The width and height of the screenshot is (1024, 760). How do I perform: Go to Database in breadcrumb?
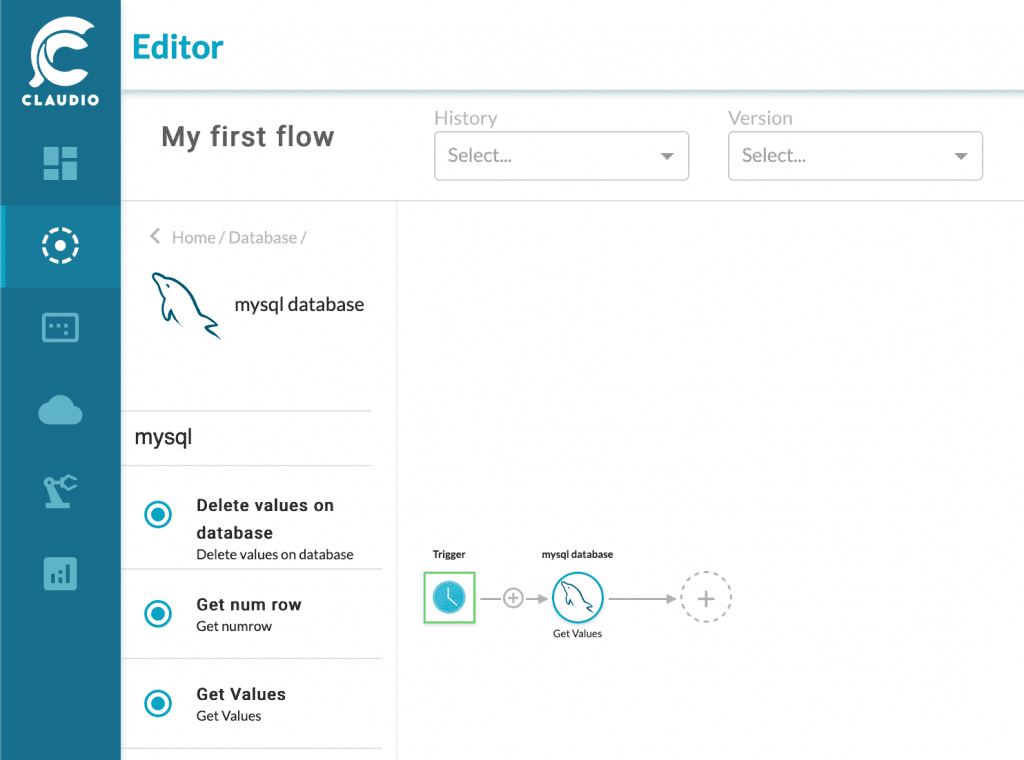point(263,238)
